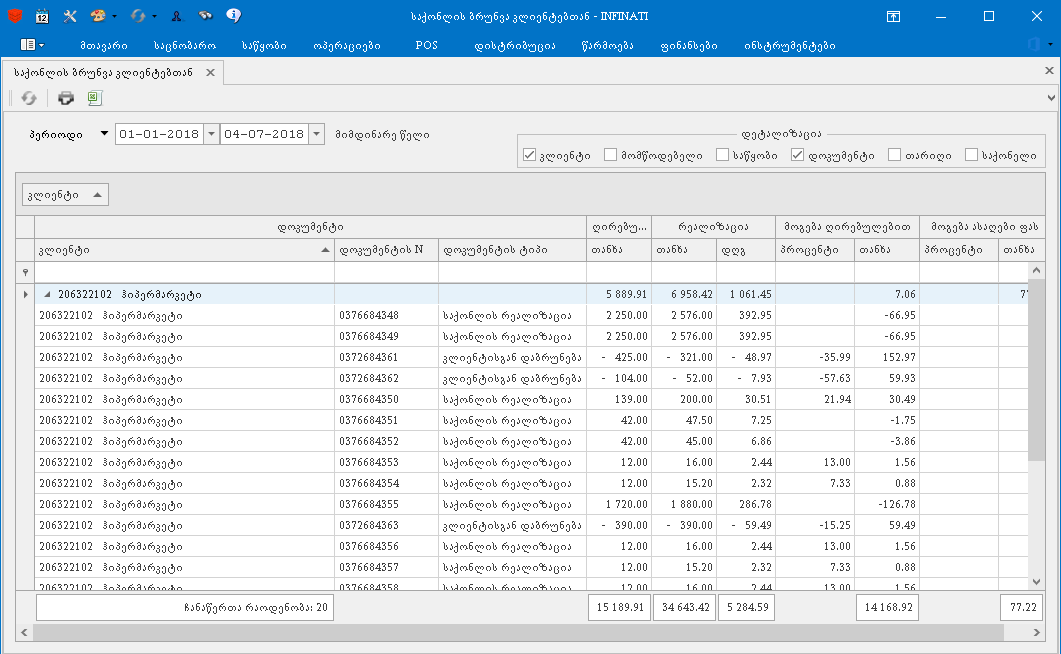Enable the საქონელი checkbox
The width and height of the screenshot is (1061, 654).
coord(971,156)
